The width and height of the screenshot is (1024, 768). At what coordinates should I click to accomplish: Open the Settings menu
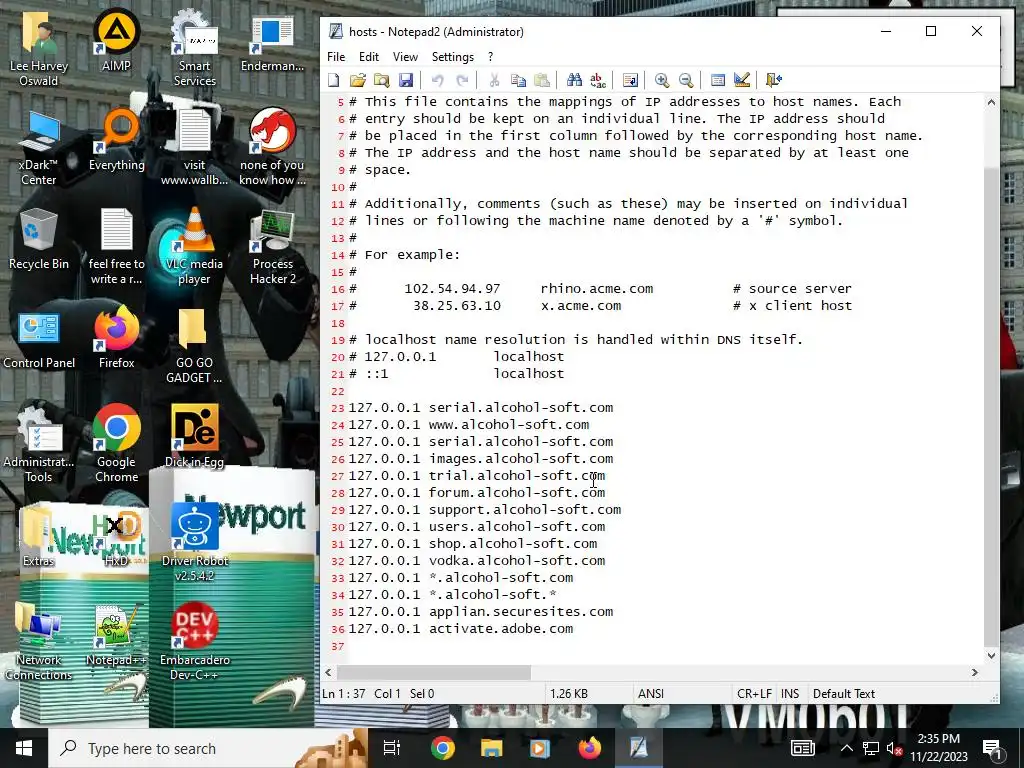(x=453, y=57)
